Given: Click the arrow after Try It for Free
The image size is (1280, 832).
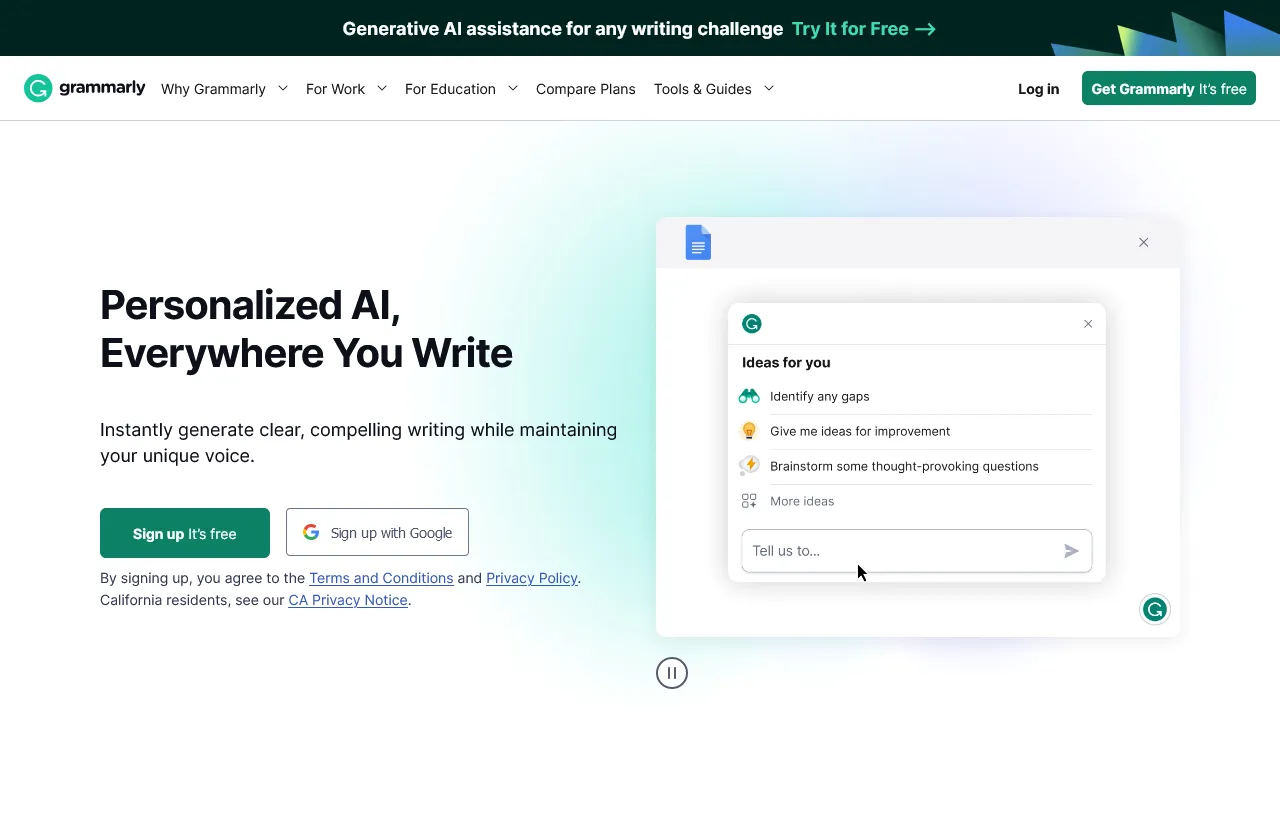Looking at the screenshot, I should [926, 29].
